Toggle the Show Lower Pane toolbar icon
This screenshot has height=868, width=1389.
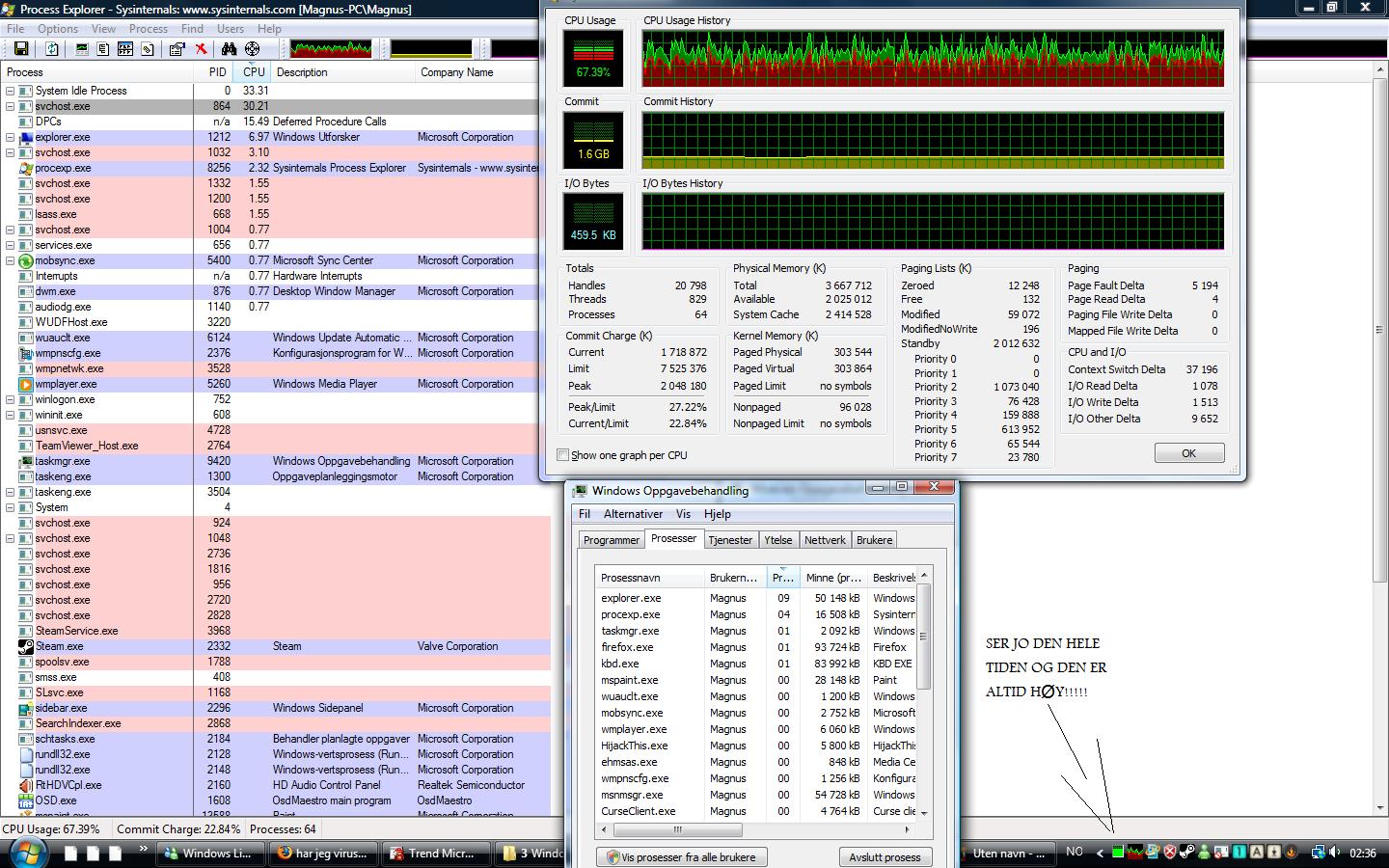pyautogui.click(x=125, y=48)
